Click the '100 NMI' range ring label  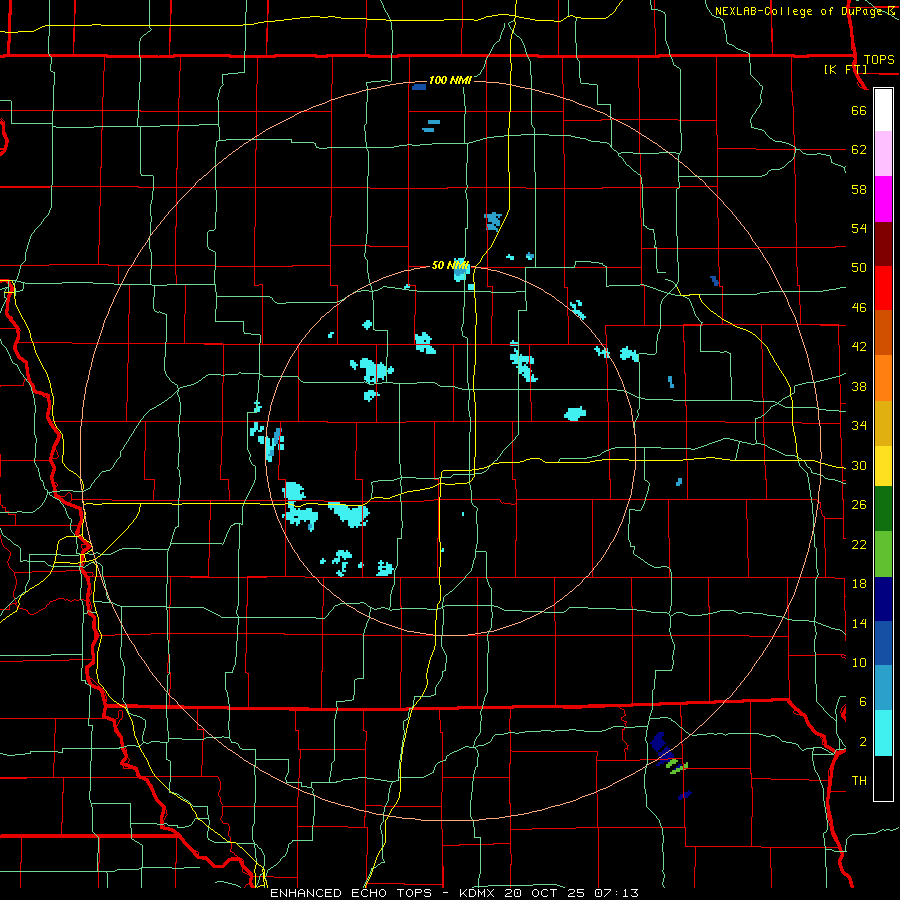pyautogui.click(x=450, y=80)
